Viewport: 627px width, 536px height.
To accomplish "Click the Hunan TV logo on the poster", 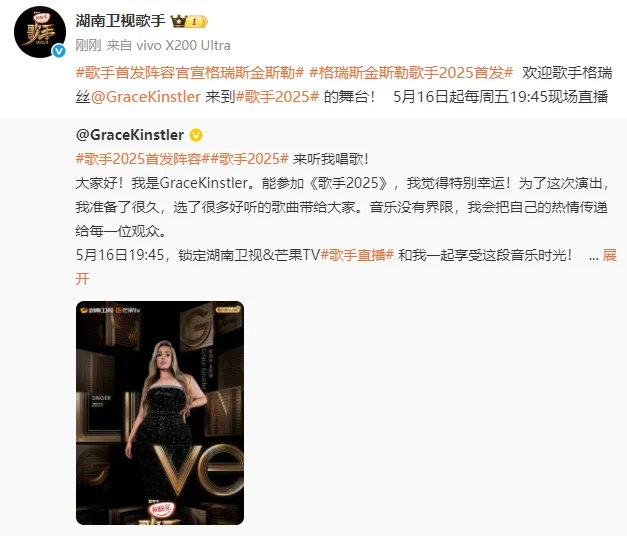I will tap(96, 310).
